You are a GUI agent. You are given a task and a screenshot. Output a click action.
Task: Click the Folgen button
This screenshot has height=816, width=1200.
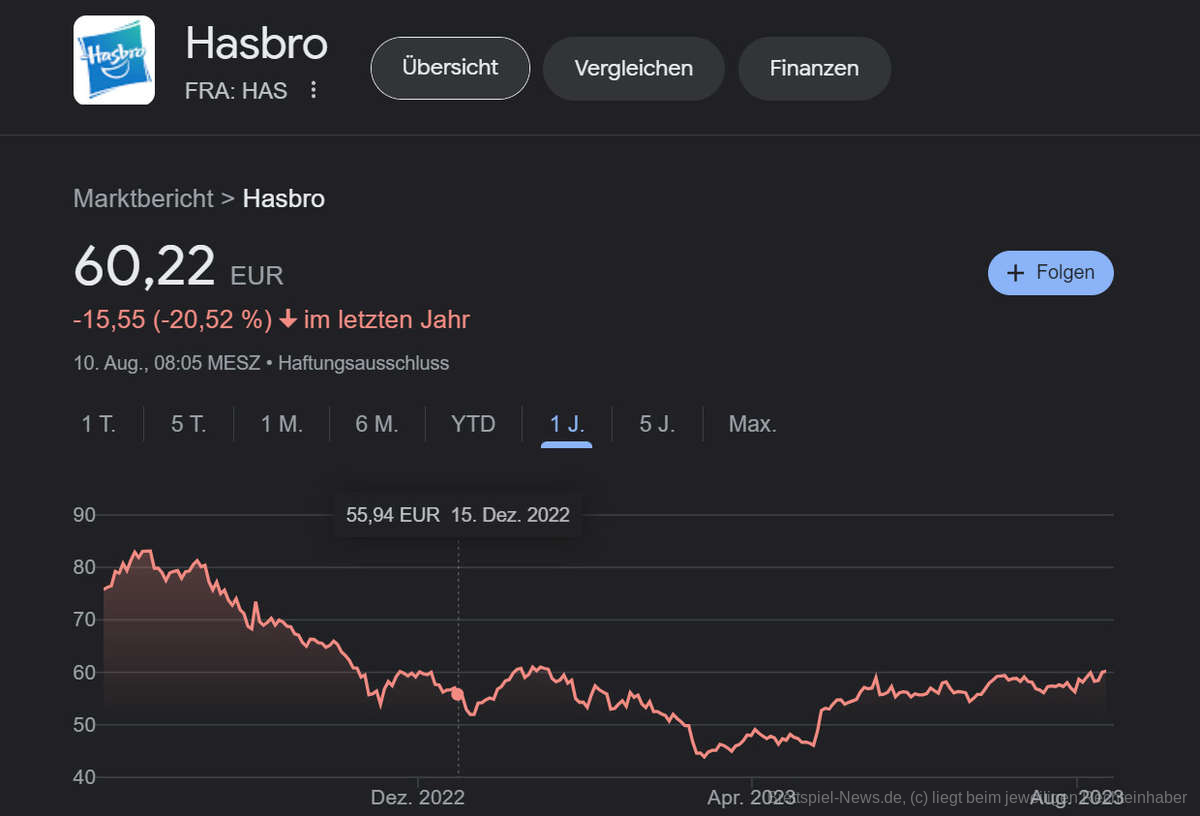click(x=1050, y=272)
